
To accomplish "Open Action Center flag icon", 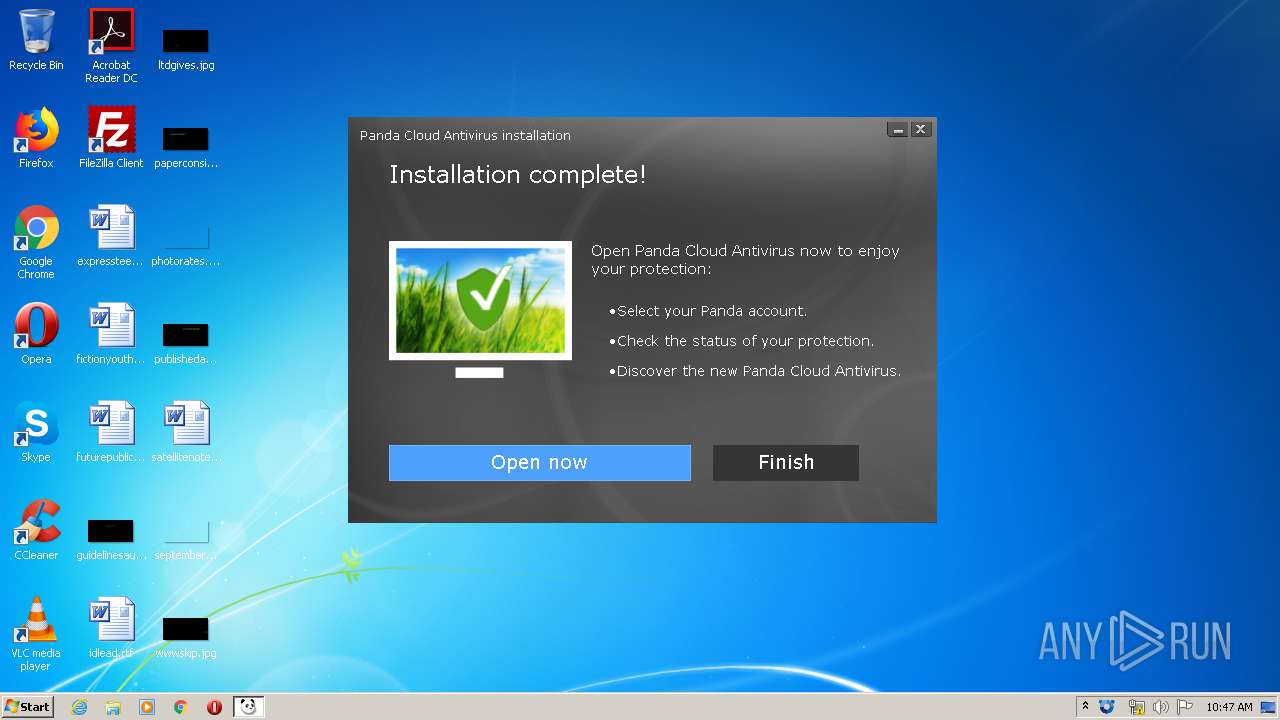I will (1184, 707).
